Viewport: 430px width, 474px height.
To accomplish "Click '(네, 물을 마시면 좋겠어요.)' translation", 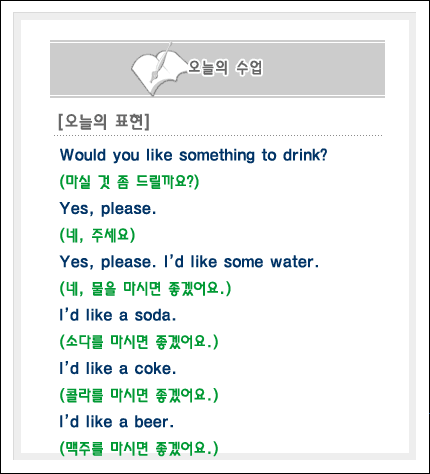I will coord(145,288).
